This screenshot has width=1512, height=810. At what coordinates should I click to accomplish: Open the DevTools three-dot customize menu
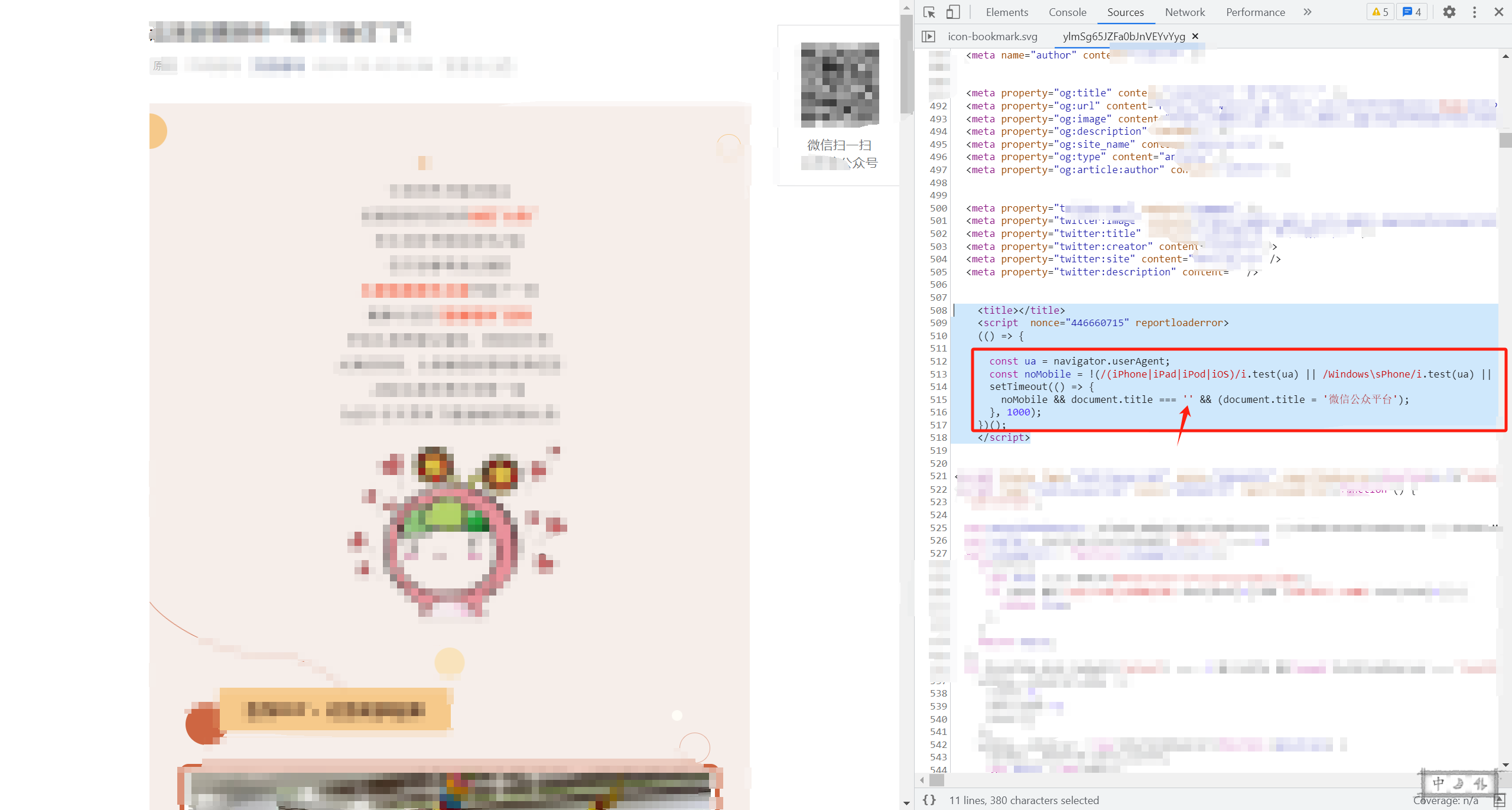click(x=1474, y=12)
